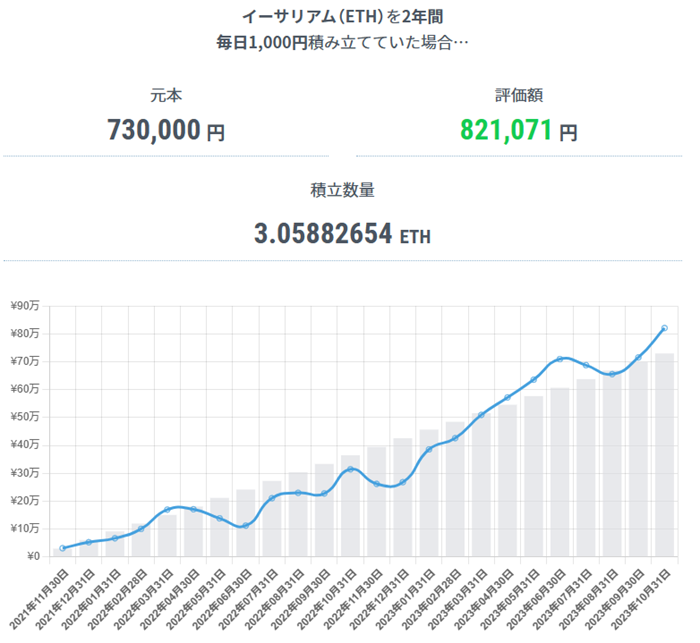Click the 評価額 value 821,071 円

click(518, 129)
